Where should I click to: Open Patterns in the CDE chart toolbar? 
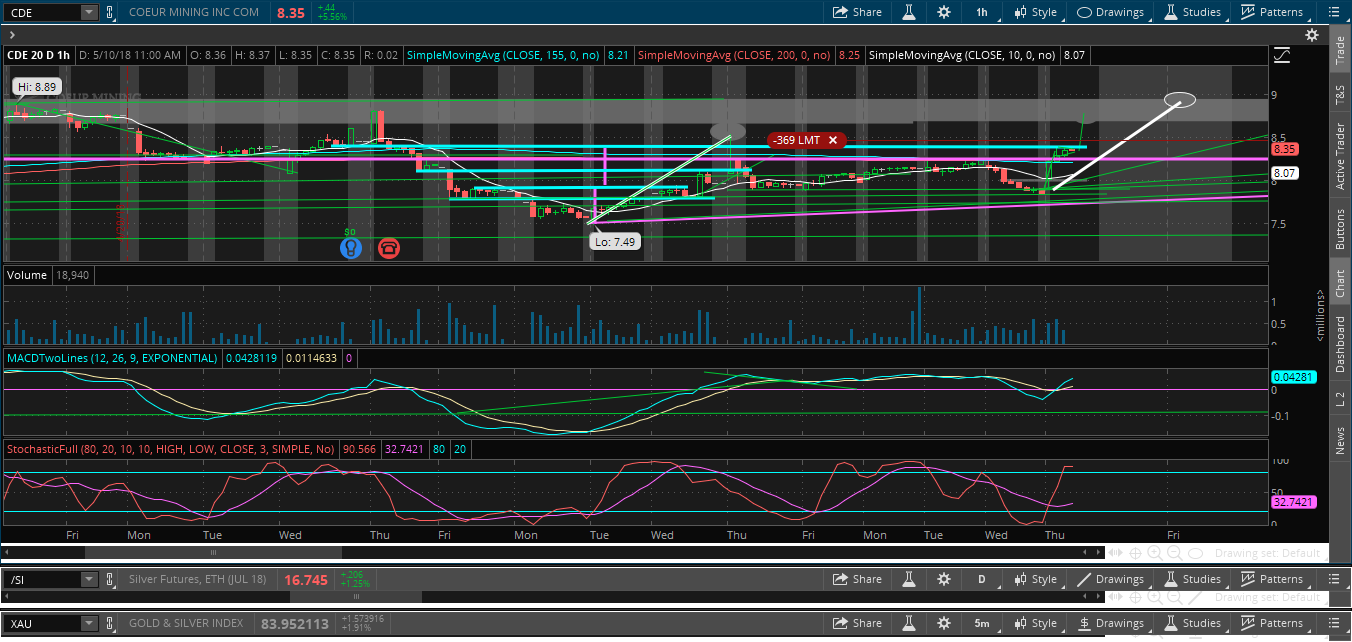point(1272,12)
